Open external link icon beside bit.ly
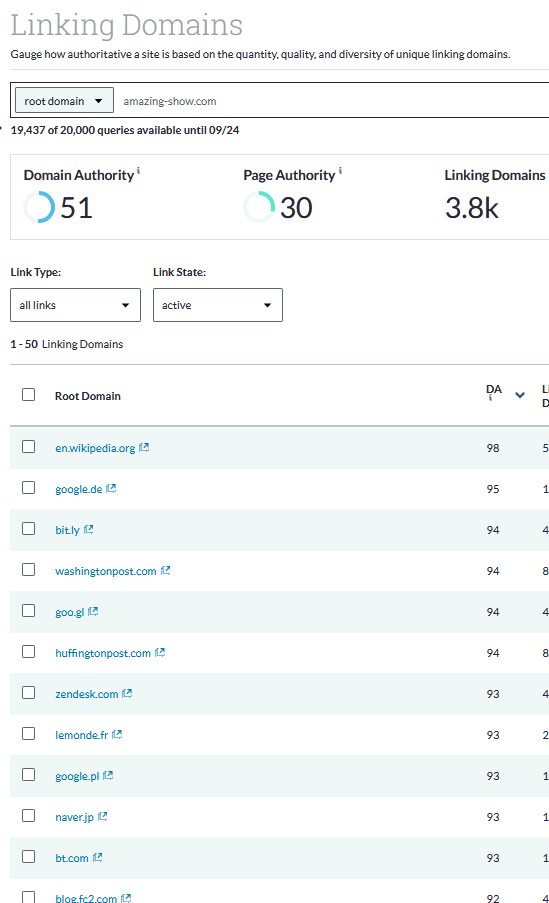The image size is (549, 903). pyautogui.click(x=88, y=529)
